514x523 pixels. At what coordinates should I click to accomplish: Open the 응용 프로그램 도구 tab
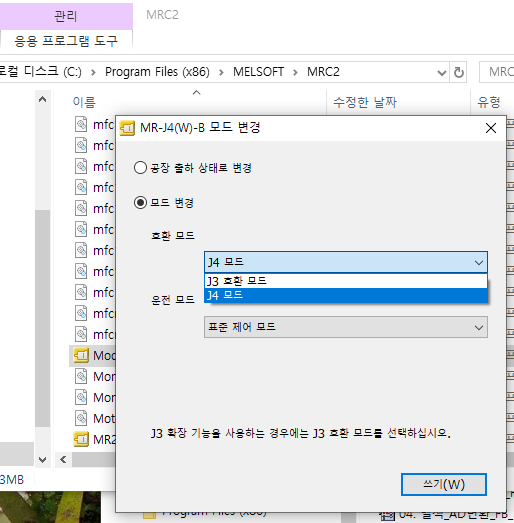(x=66, y=41)
